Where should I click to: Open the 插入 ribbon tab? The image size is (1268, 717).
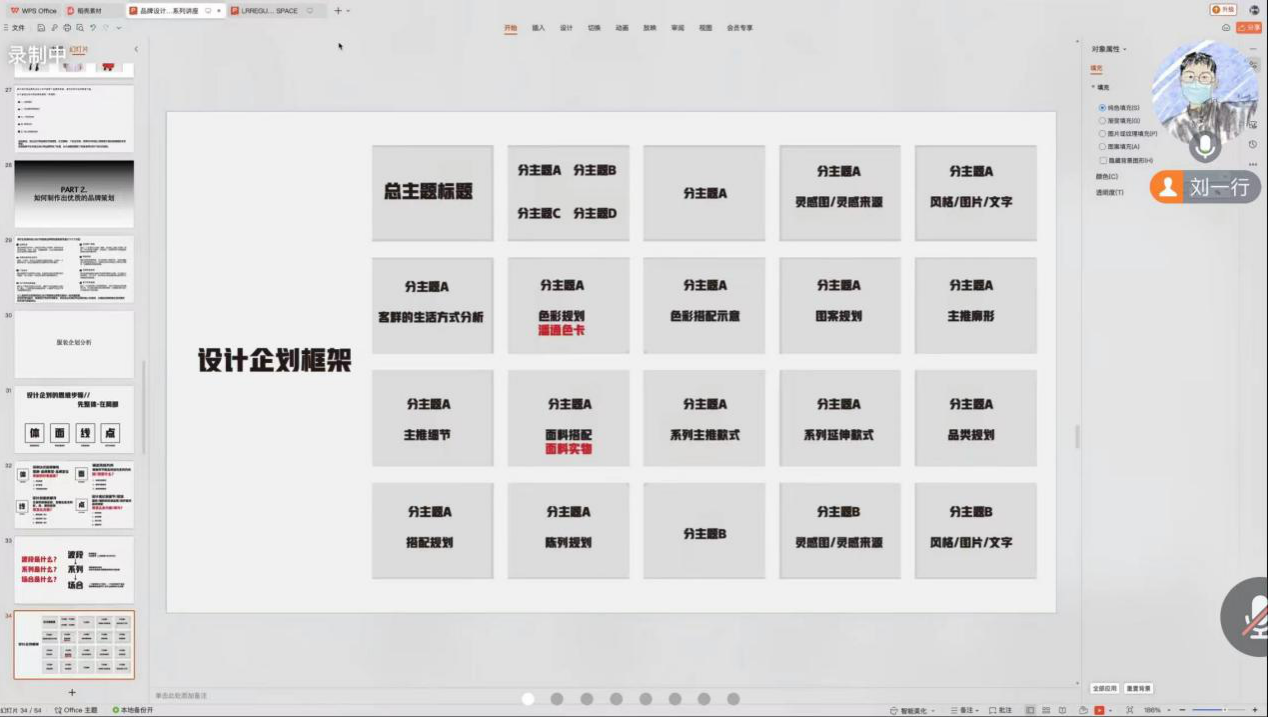(538, 28)
